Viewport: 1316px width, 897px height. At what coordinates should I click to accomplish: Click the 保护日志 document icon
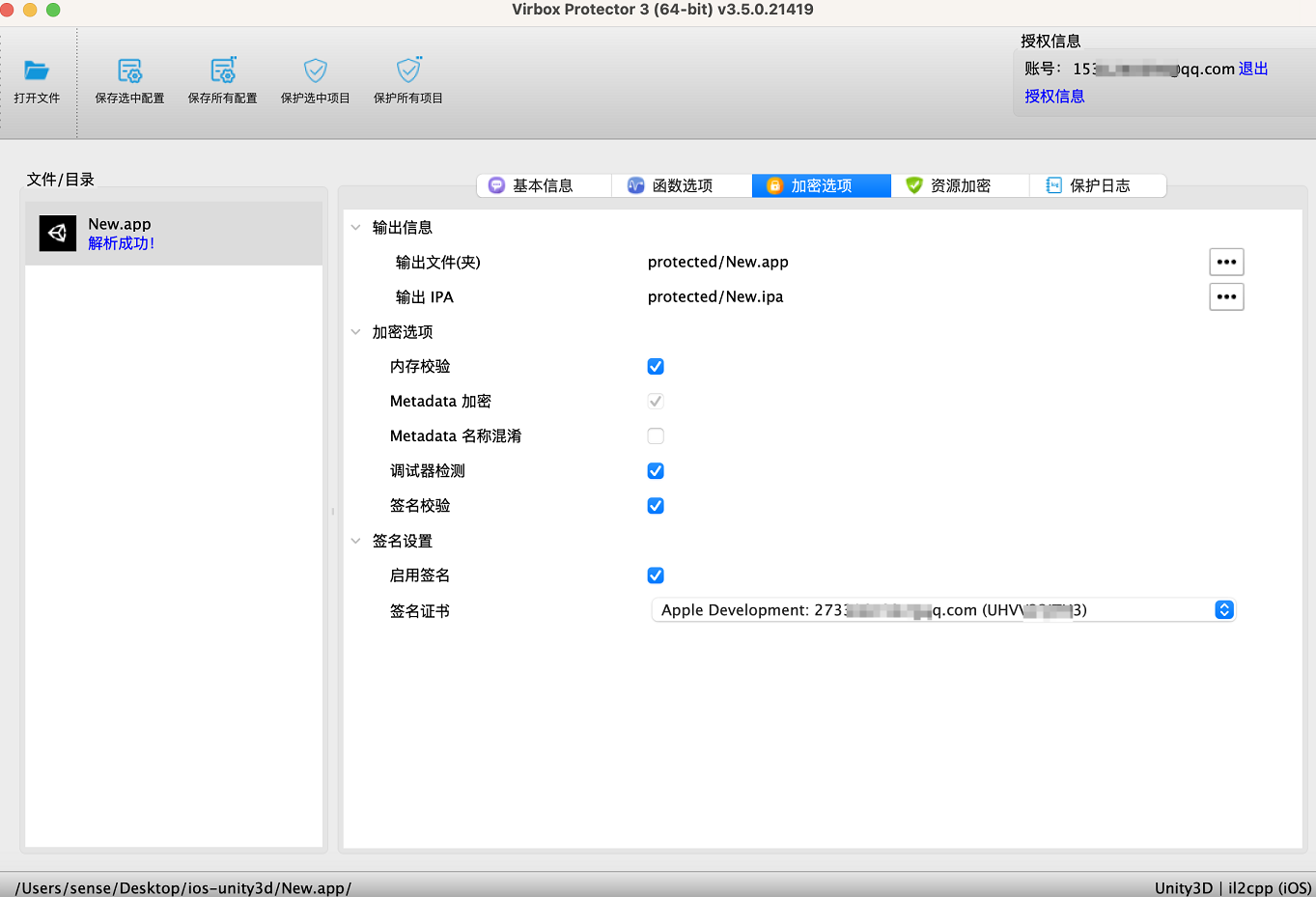[1053, 185]
